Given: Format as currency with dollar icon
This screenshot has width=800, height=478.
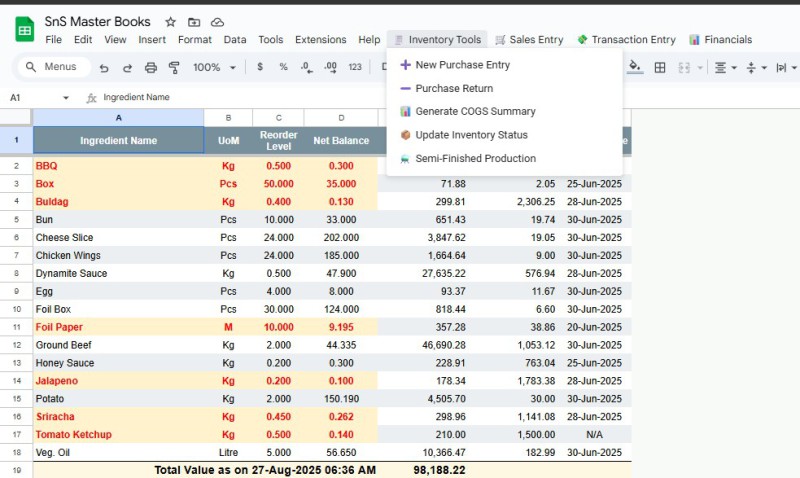Looking at the screenshot, I should point(260,67).
